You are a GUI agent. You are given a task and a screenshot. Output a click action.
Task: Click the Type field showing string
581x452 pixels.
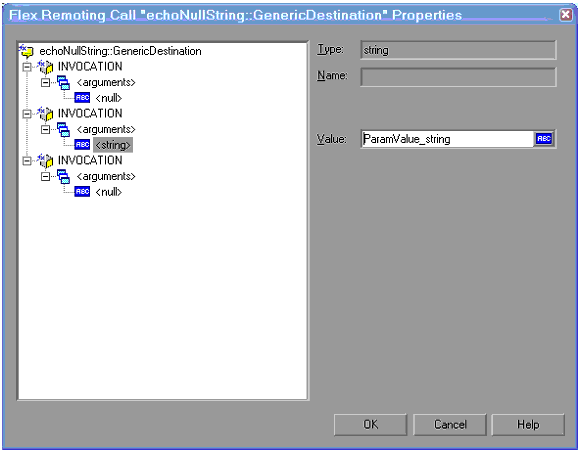(x=458, y=50)
